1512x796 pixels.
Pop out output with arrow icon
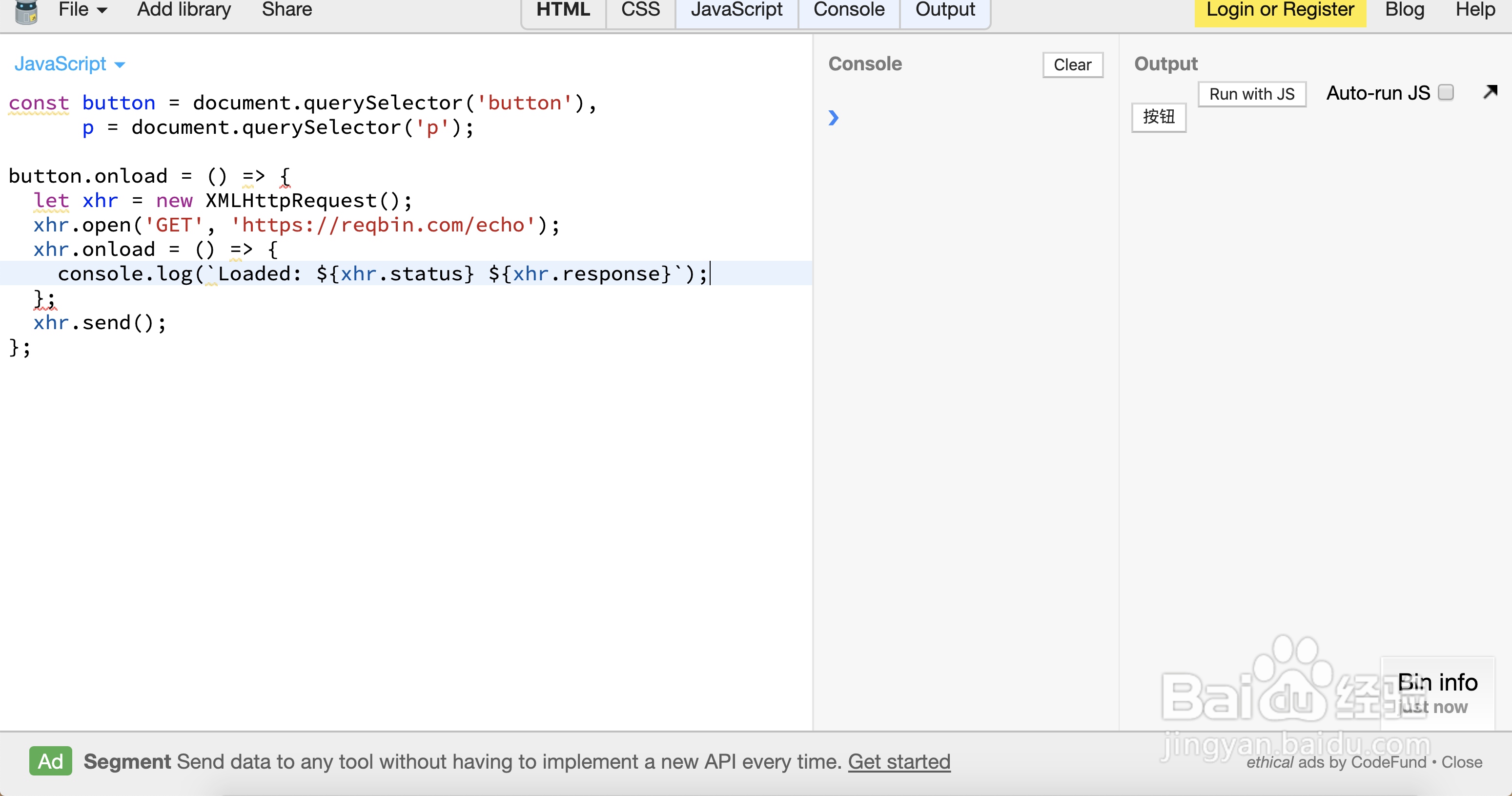pos(1490,92)
